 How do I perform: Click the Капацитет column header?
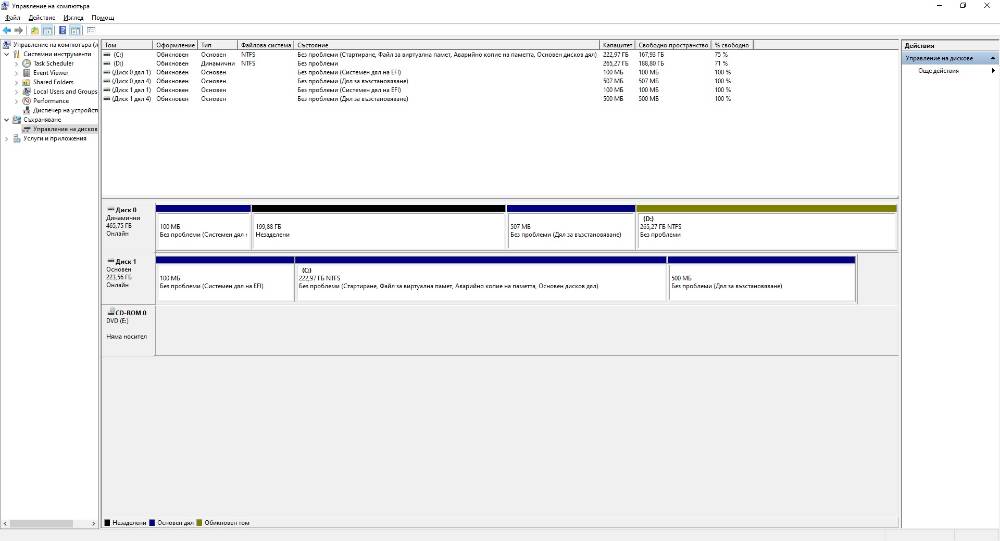pos(617,45)
